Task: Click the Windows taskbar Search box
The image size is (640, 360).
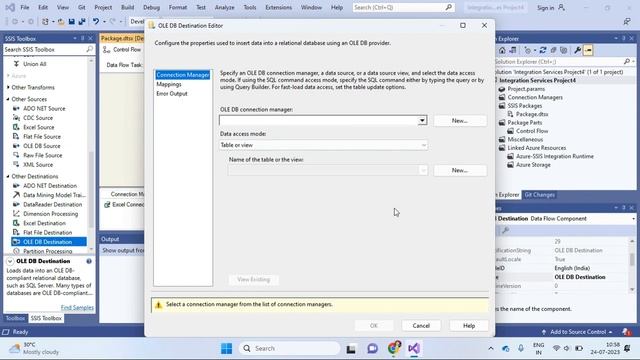Action: tap(289, 349)
